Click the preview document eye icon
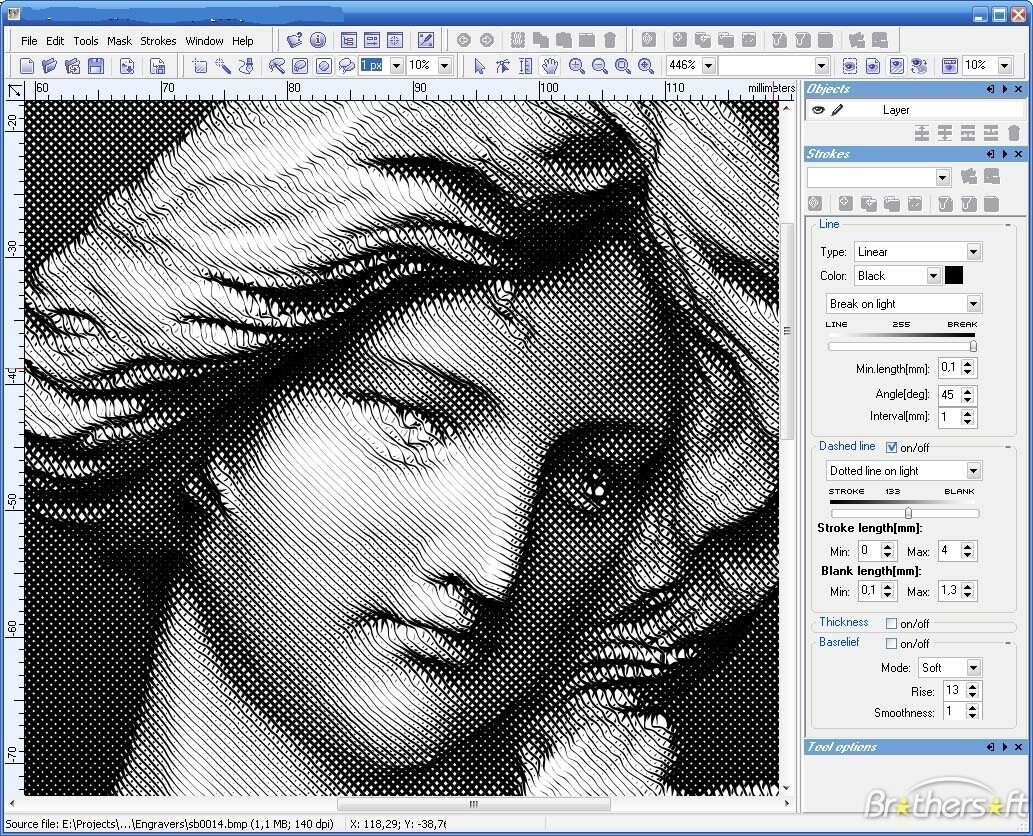1033x836 pixels. (873, 66)
